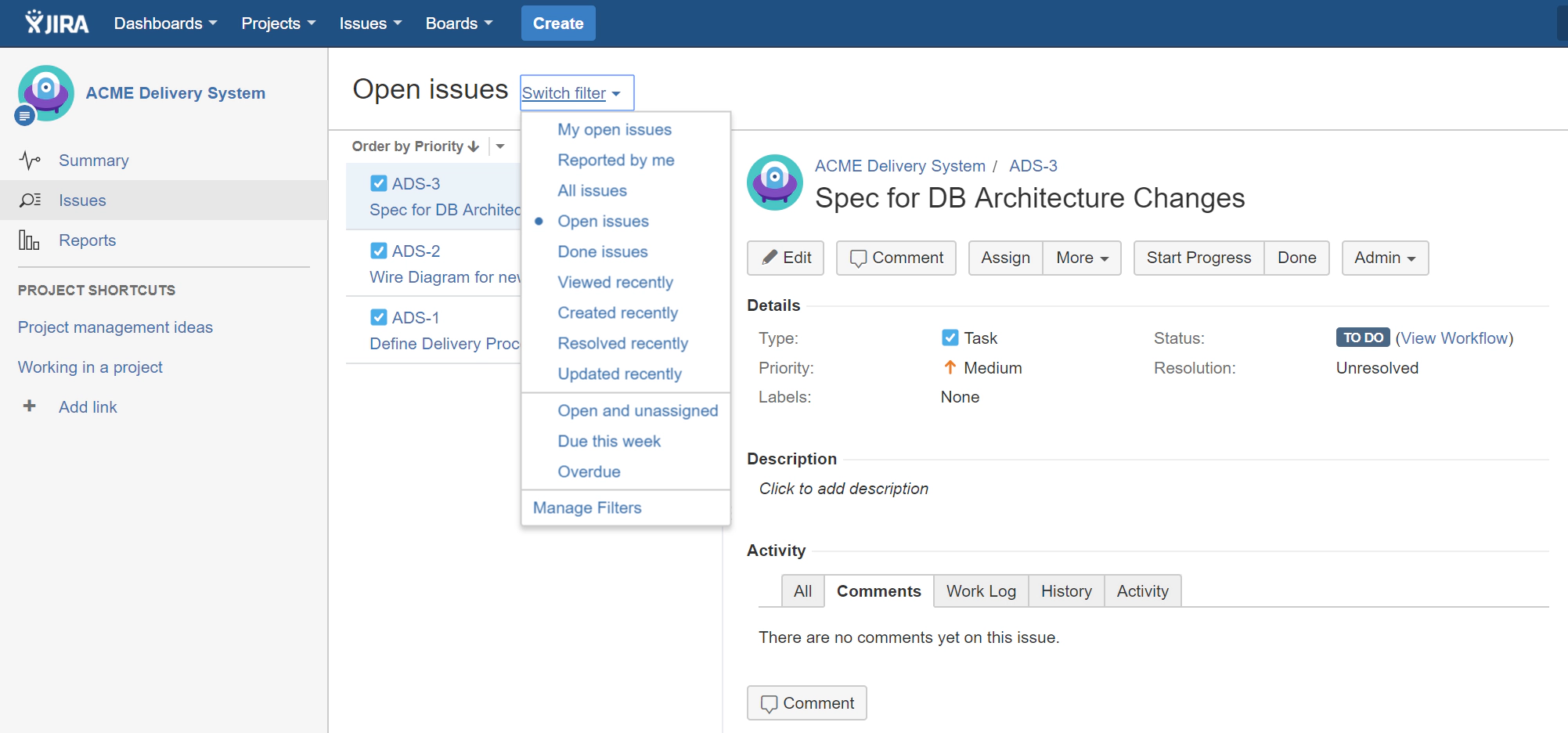Image resolution: width=1568 pixels, height=733 pixels.
Task: Expand the More actions dropdown
Action: (1081, 257)
